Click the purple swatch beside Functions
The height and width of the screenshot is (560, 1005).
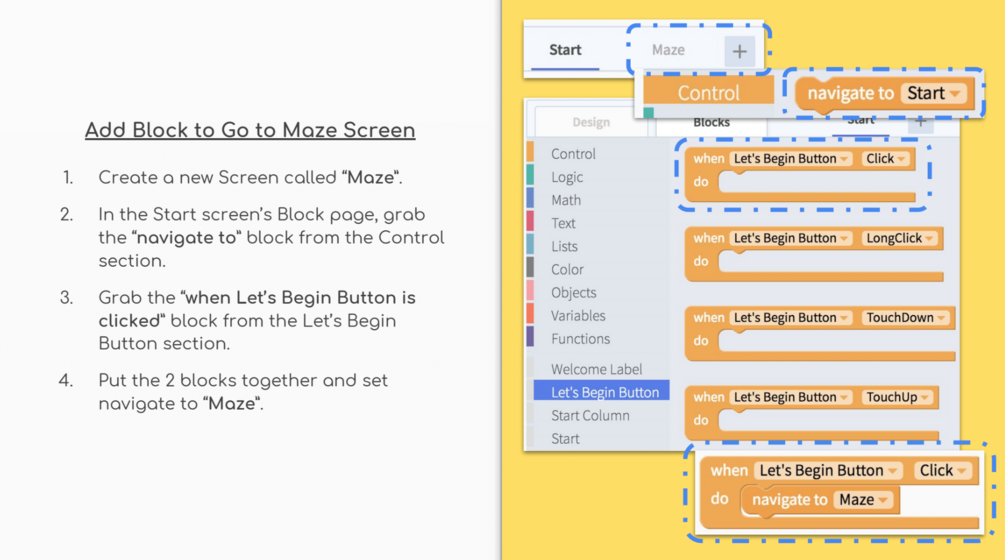pos(530,336)
